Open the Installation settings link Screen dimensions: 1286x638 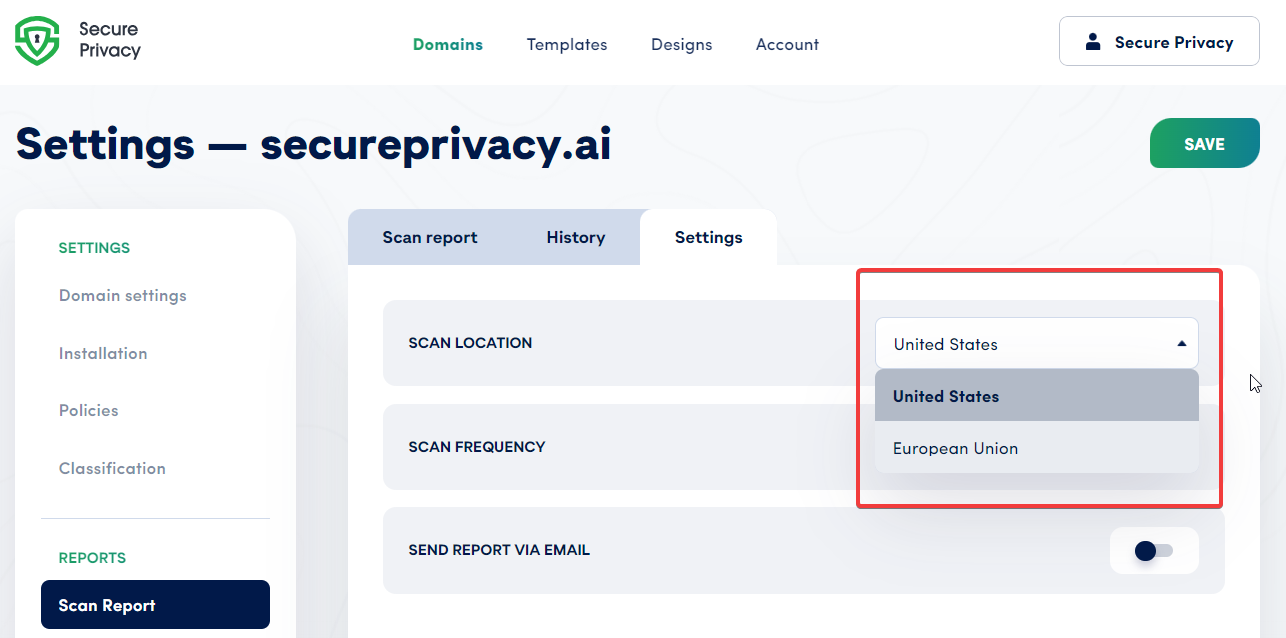[103, 353]
